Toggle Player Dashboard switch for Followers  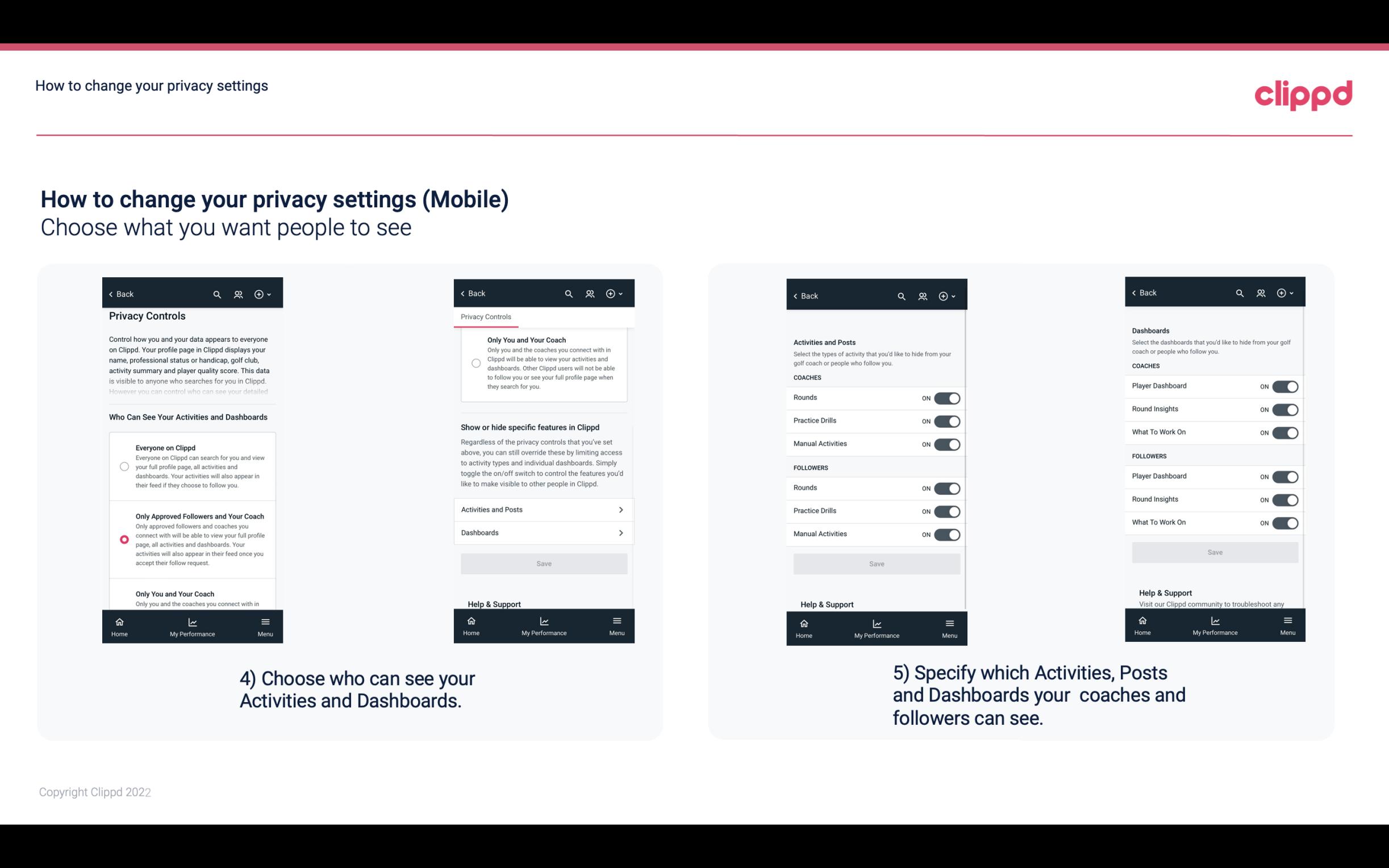(1285, 475)
